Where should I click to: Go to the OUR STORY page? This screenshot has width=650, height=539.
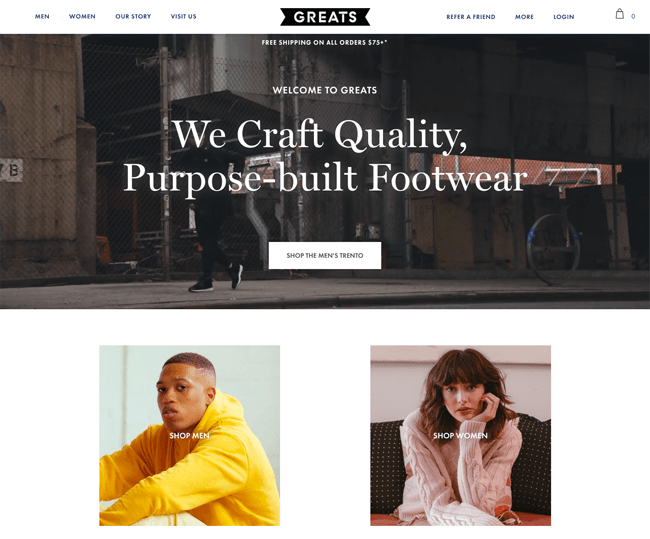click(x=133, y=17)
